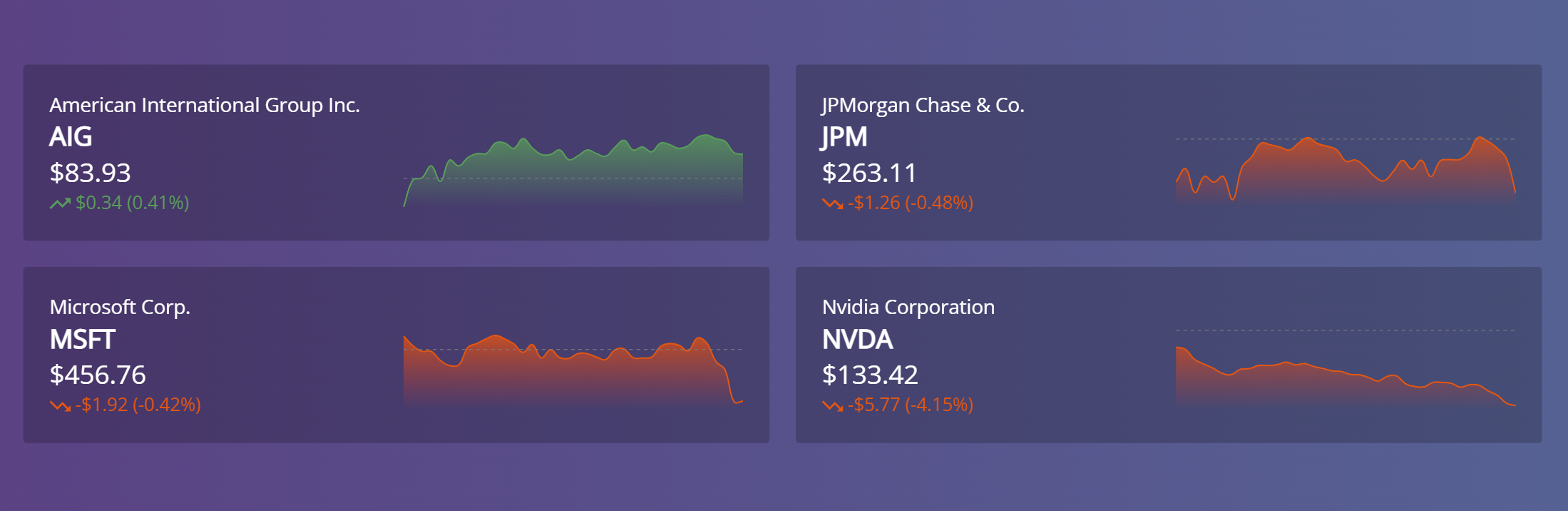Click the $83.93 AIG price
The image size is (1568, 511).
point(91,173)
